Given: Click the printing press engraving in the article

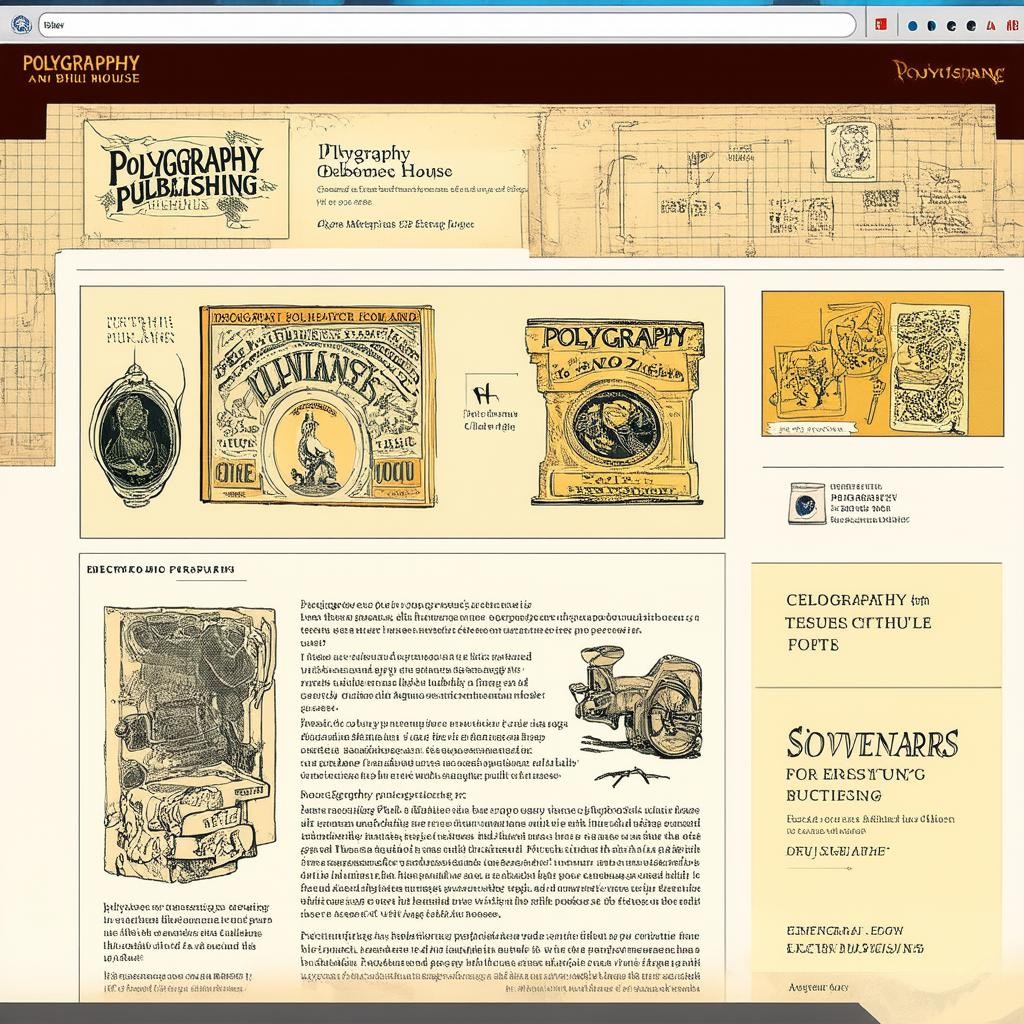Looking at the screenshot, I should [189, 742].
